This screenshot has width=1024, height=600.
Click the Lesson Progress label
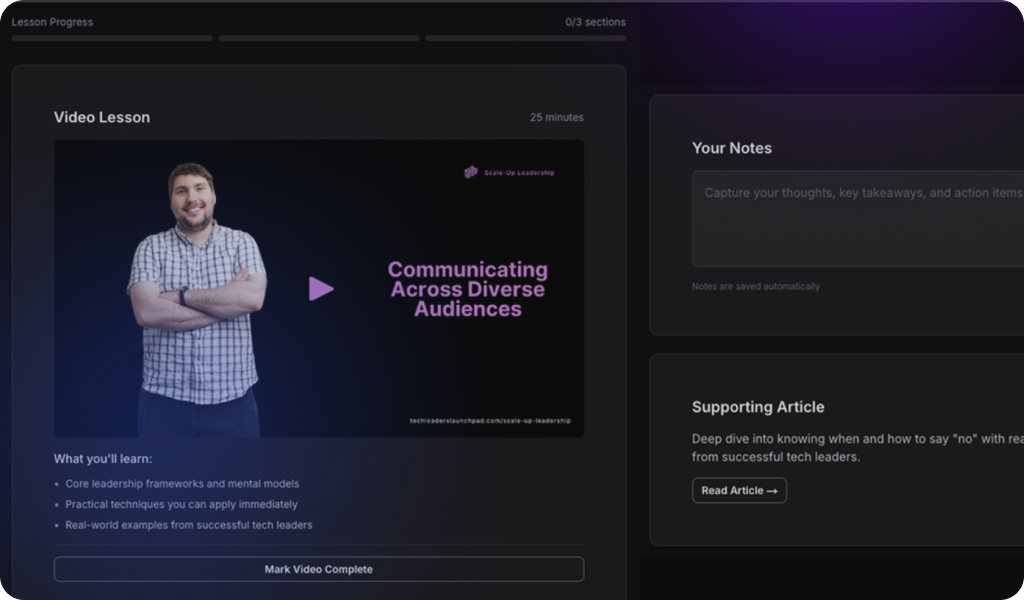coord(52,22)
